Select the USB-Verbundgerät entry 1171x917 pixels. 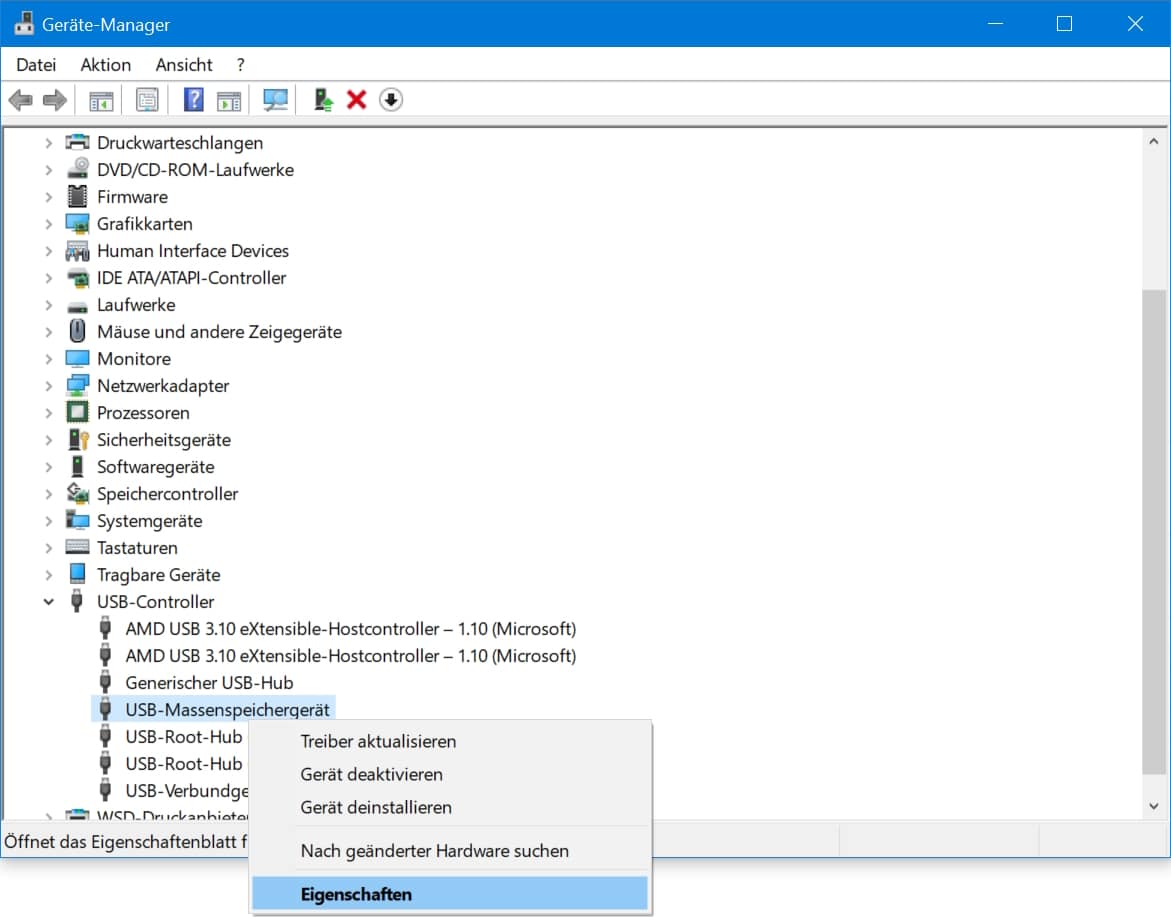(187, 790)
